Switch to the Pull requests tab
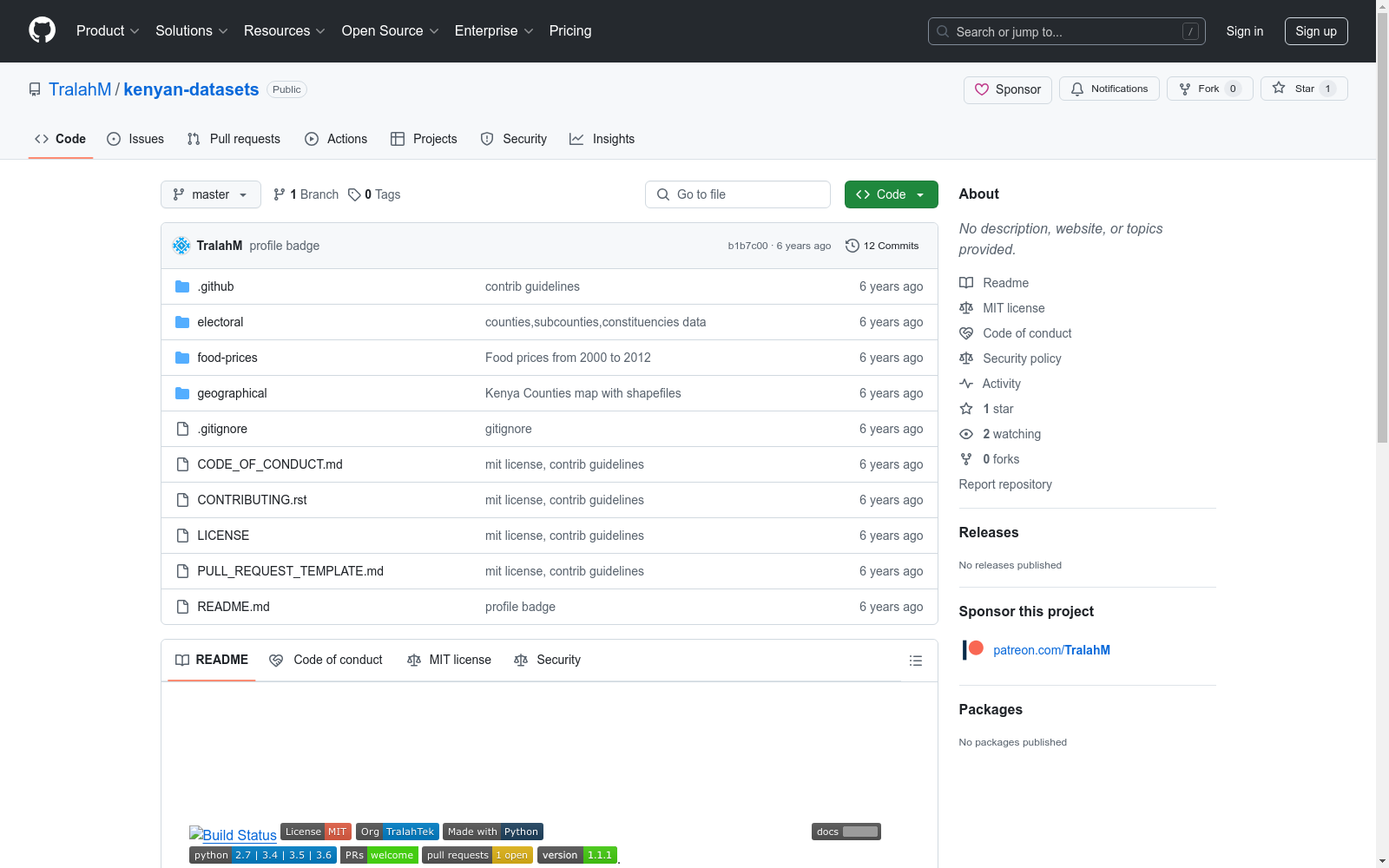This screenshot has height=868, width=1389. click(x=234, y=139)
